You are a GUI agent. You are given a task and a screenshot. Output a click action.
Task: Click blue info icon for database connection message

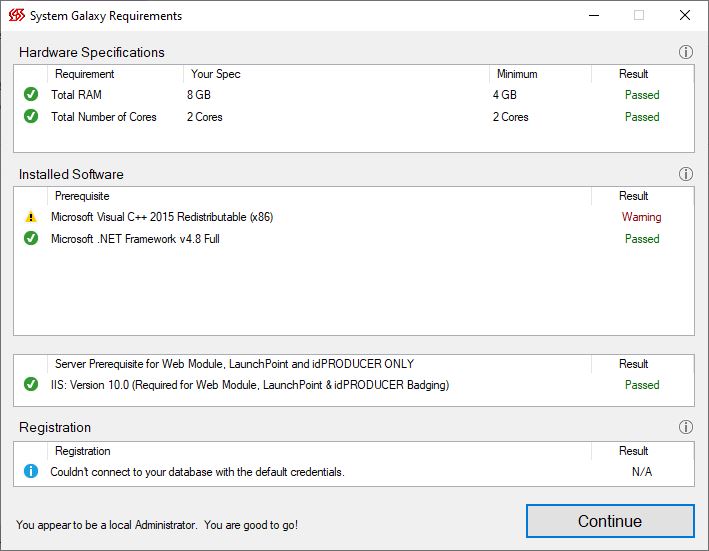point(31,471)
